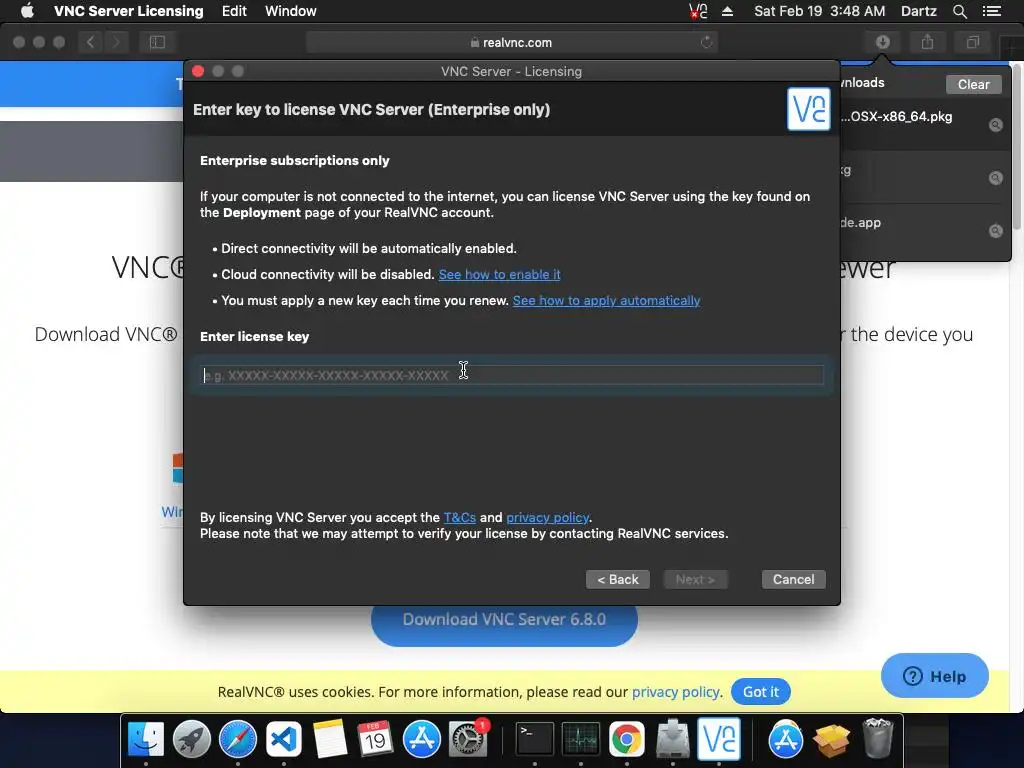Click the VNC logo in the dialog header

[x=808, y=109]
